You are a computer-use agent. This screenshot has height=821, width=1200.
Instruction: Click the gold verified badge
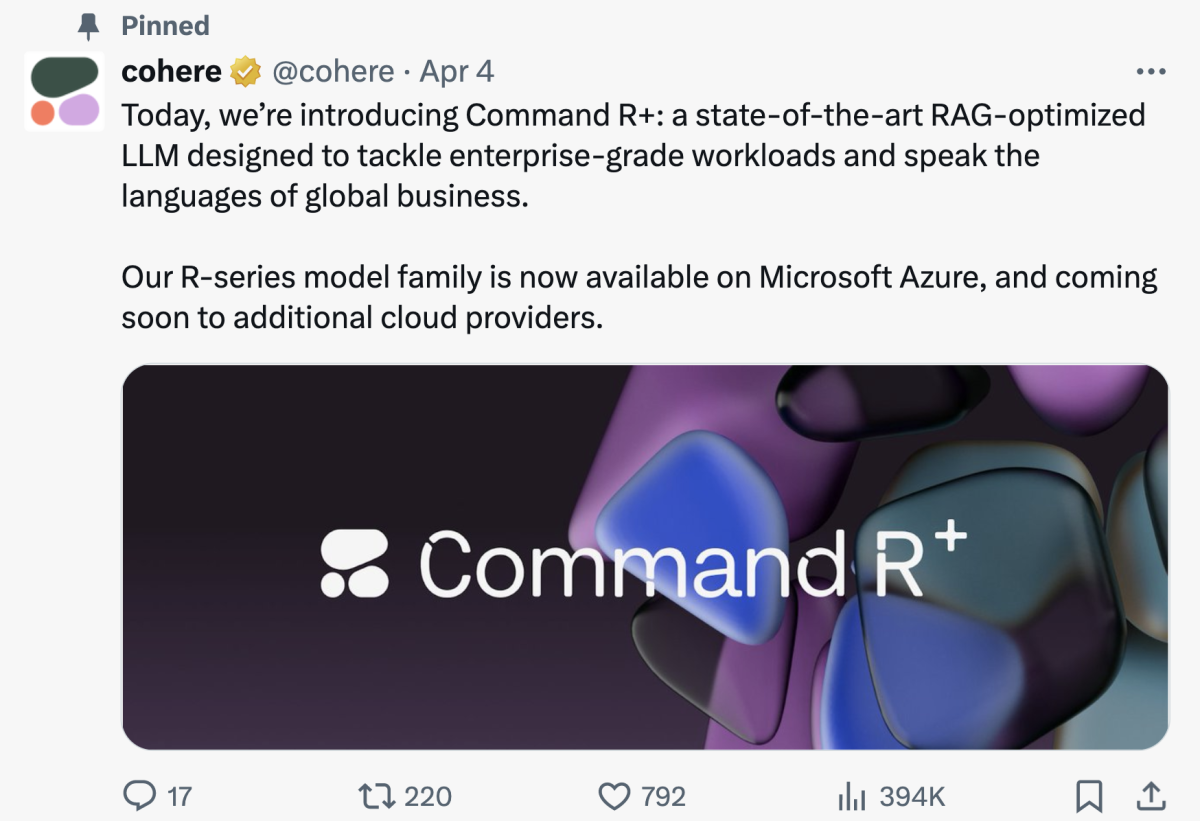click(x=246, y=72)
